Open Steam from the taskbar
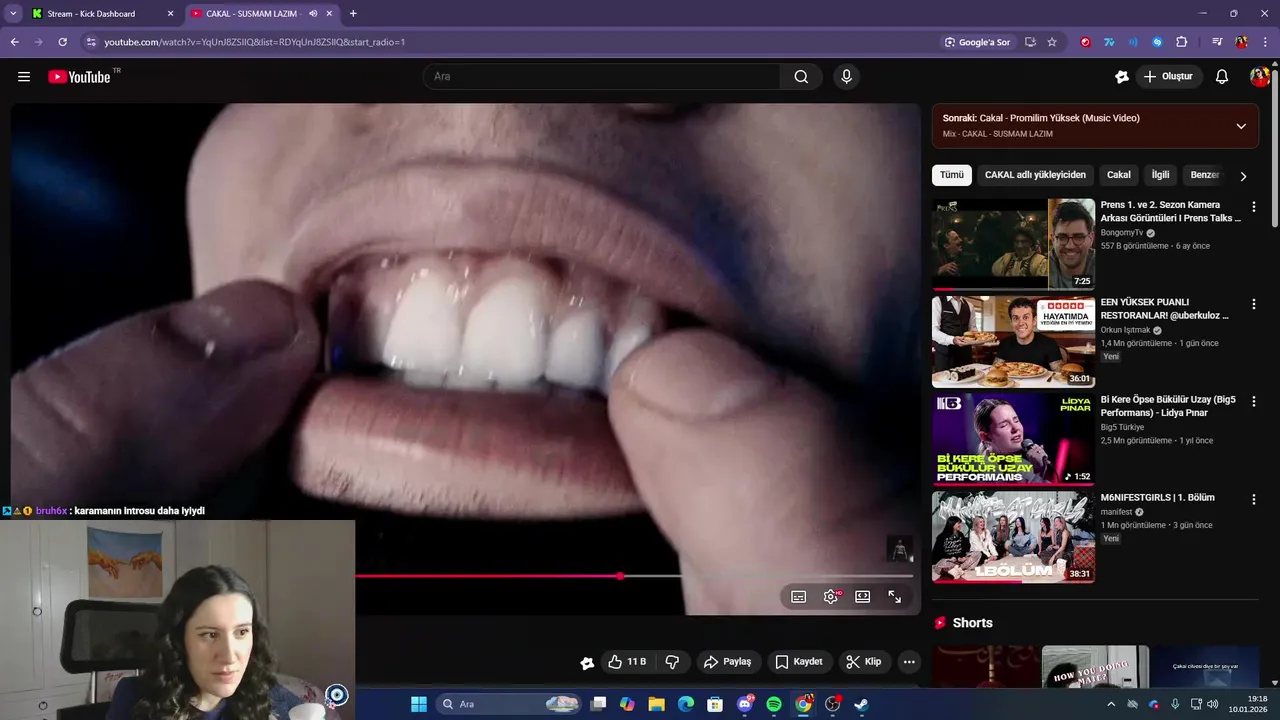 (861, 704)
